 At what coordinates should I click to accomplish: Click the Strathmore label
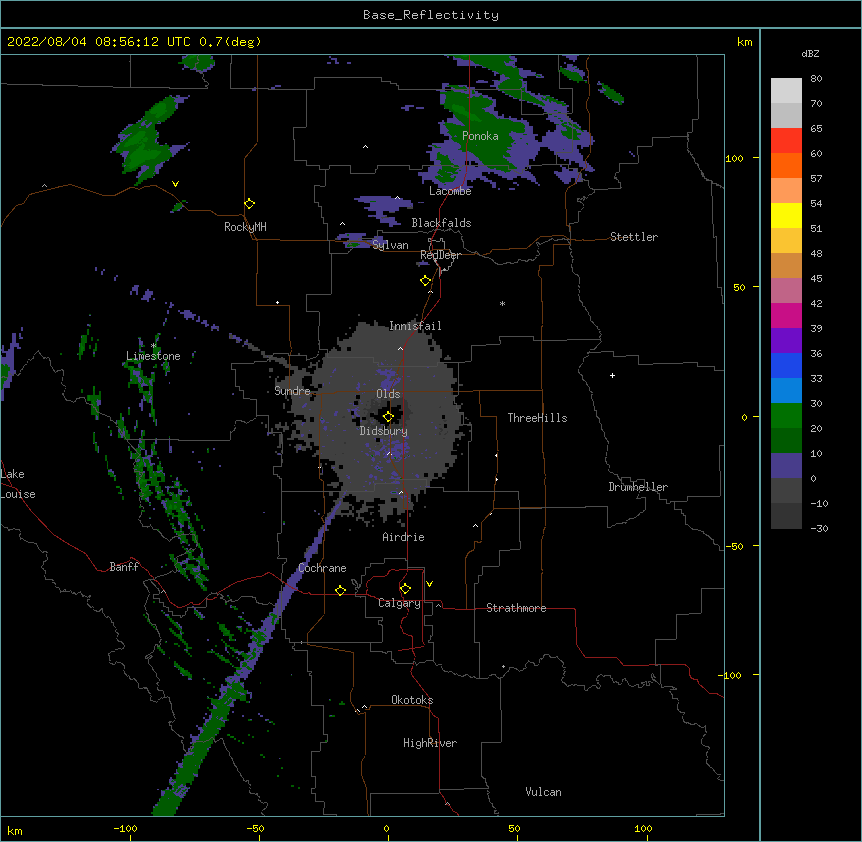(516, 608)
